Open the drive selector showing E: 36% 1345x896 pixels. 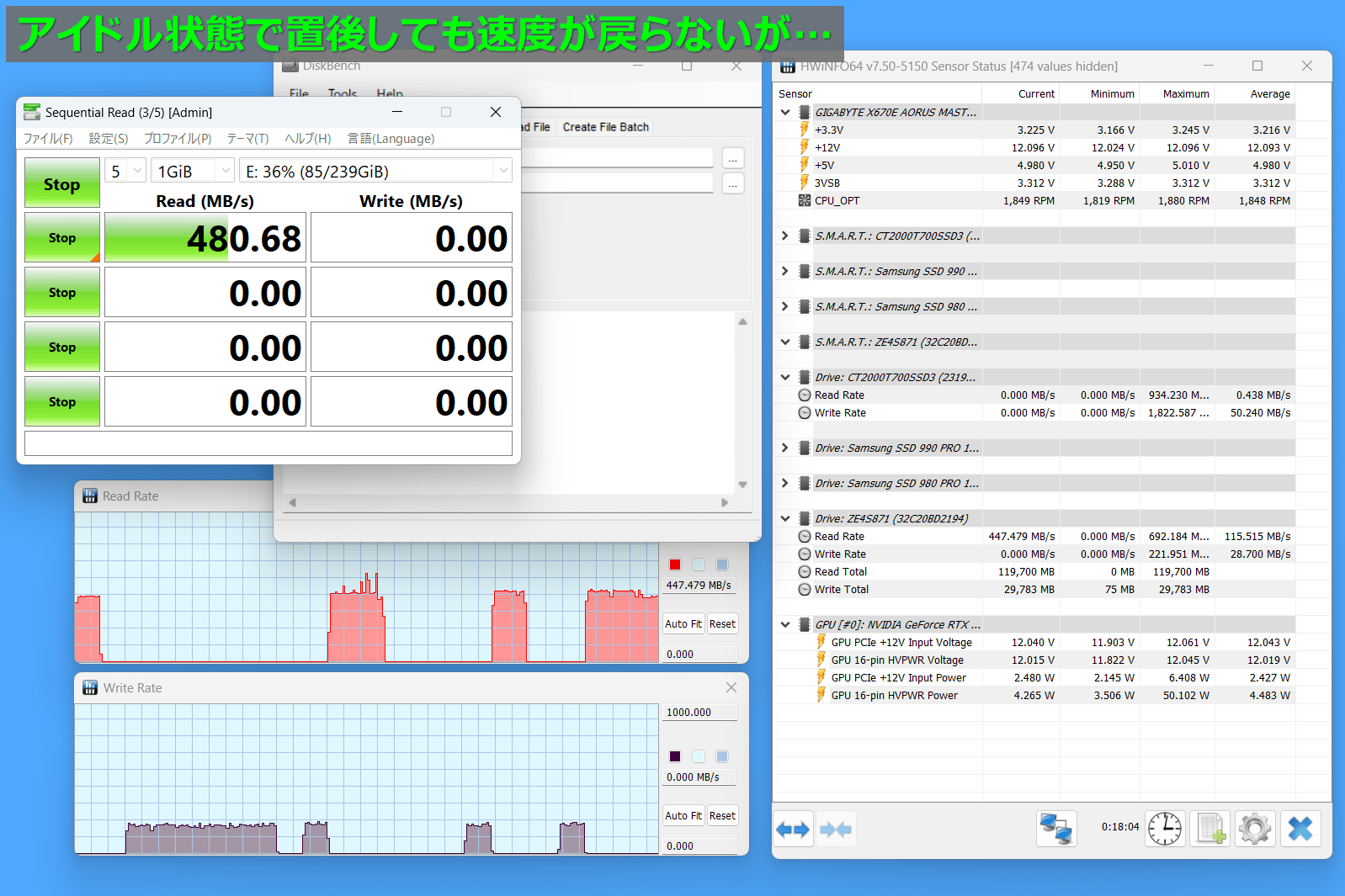coord(375,171)
